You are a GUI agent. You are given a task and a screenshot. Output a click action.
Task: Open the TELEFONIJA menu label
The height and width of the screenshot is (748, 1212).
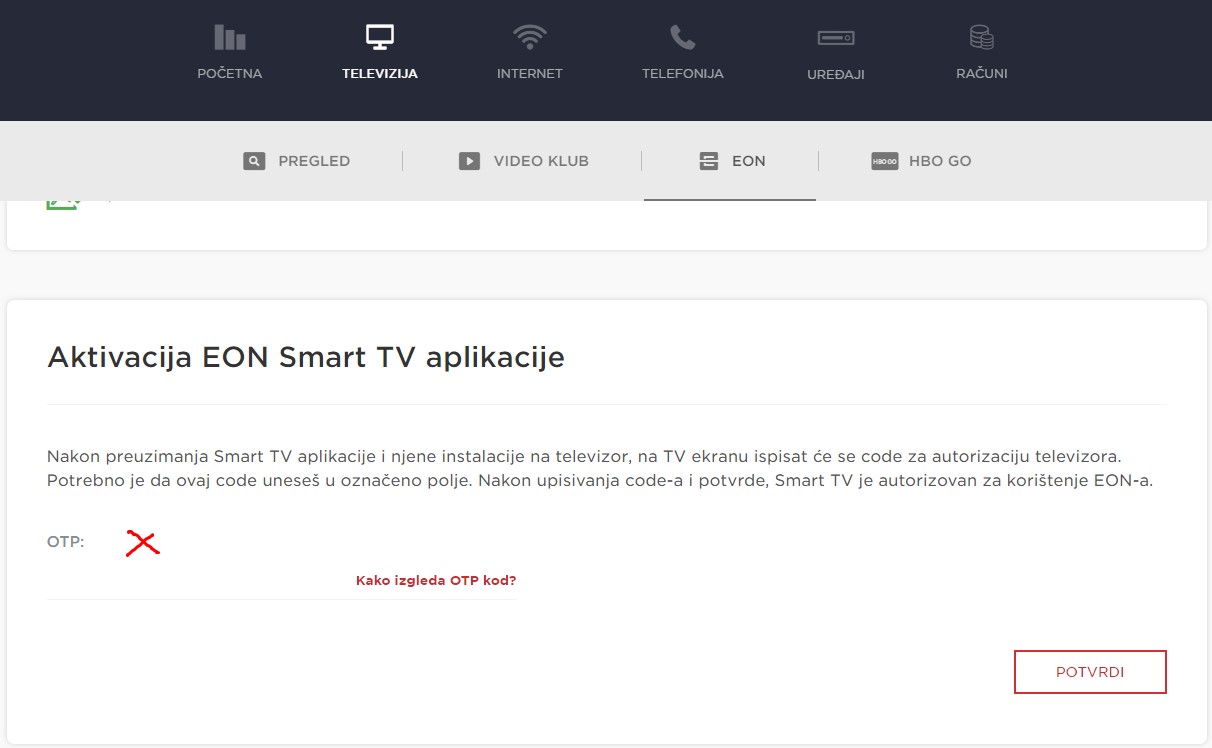(x=683, y=74)
